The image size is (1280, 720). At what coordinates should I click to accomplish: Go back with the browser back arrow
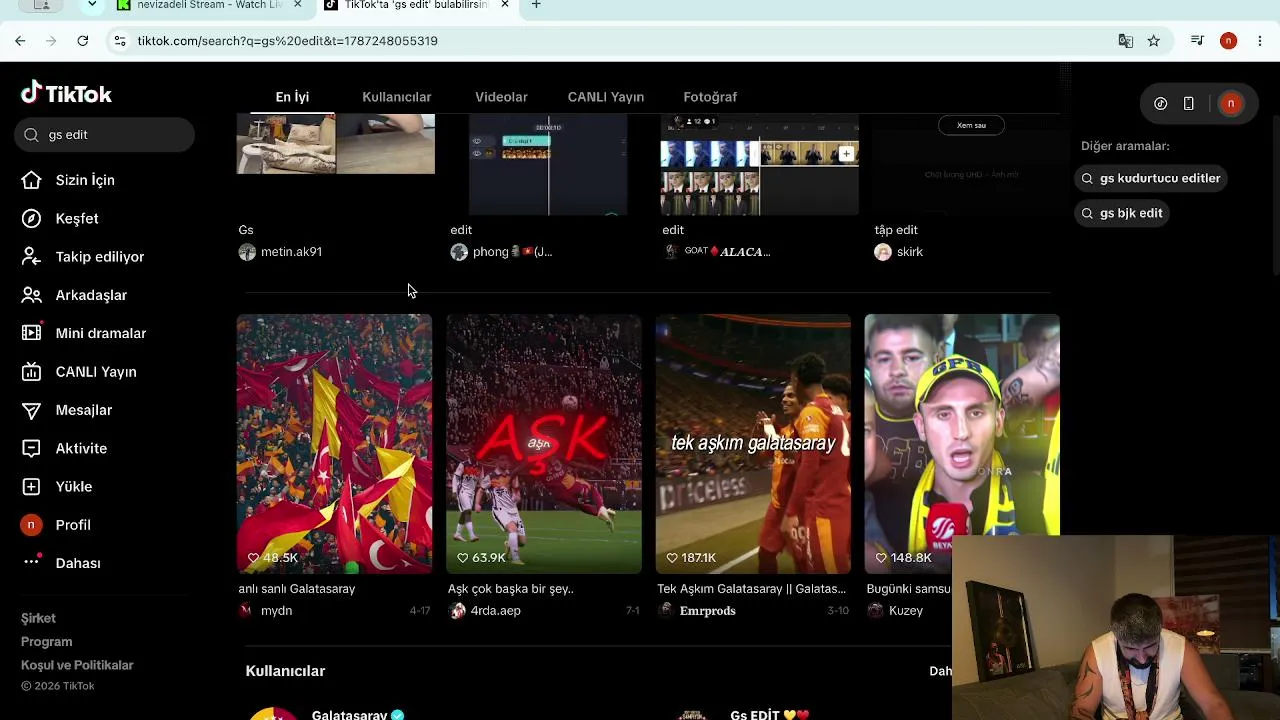20,41
